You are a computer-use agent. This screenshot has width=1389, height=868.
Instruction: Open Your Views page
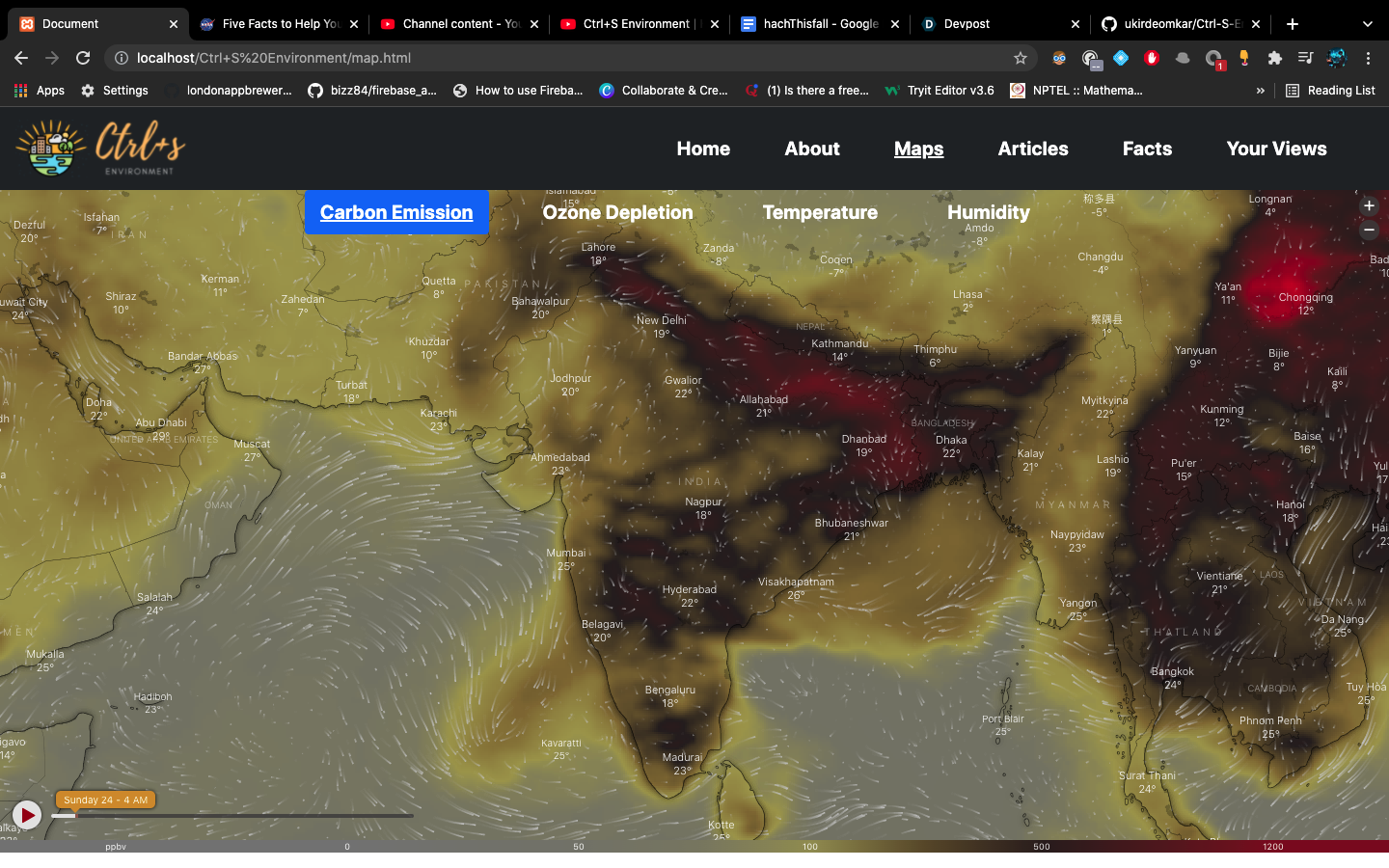pos(1276,149)
